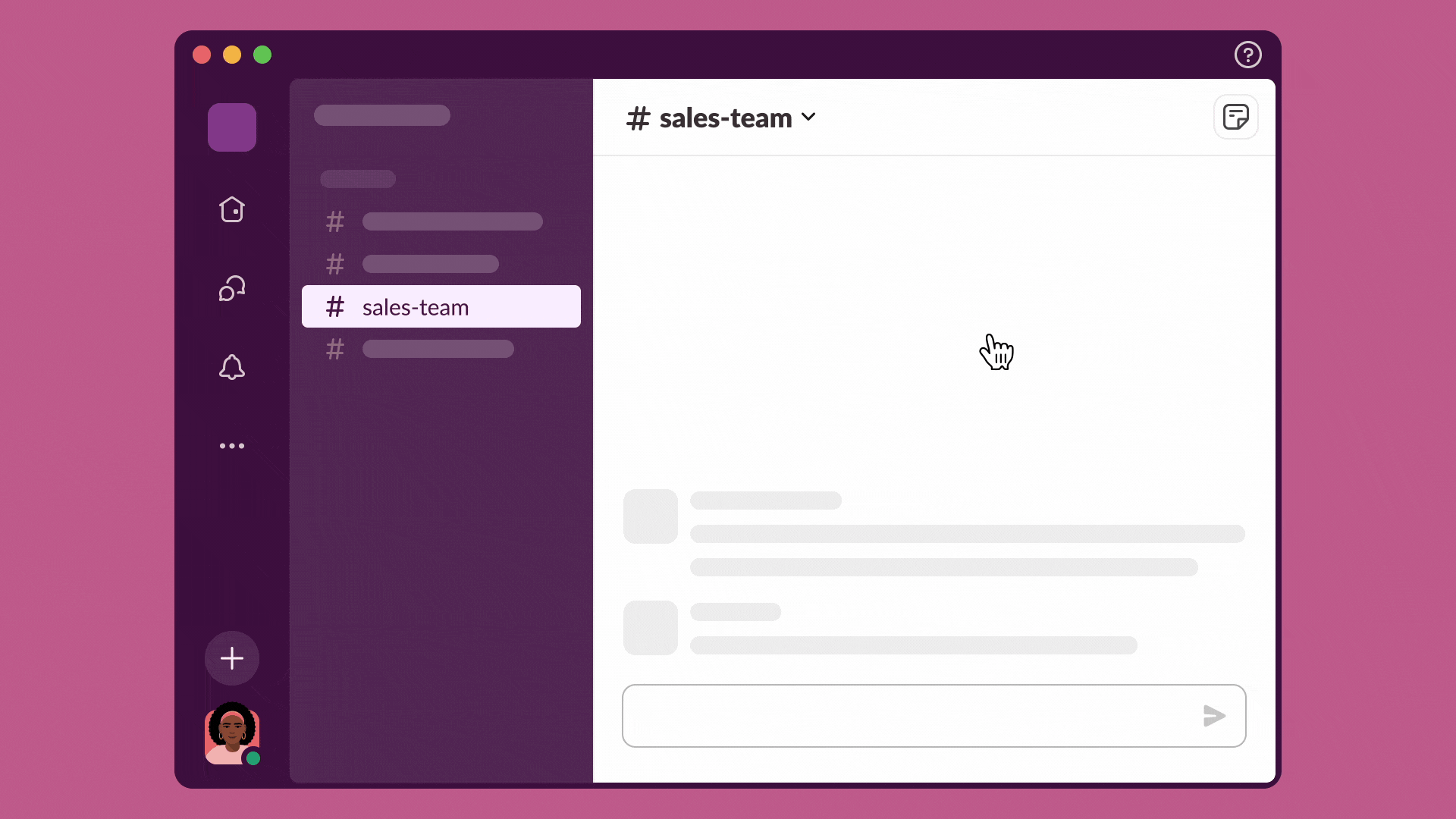The width and height of the screenshot is (1456, 819).
Task: Click the Home icon in sidebar
Action: pyautogui.click(x=231, y=210)
